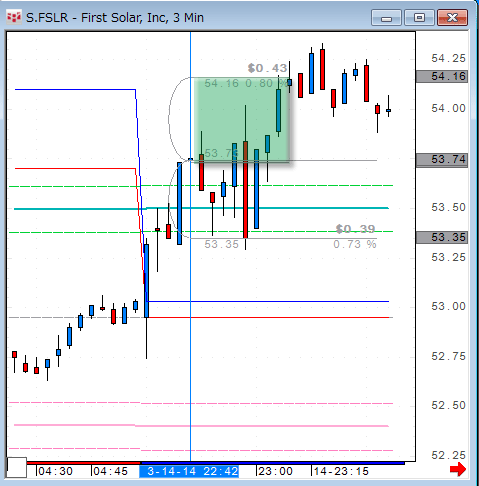This screenshot has height=486, width=479.
Task: Click the 04:30 time axis label
Action: tap(55, 471)
